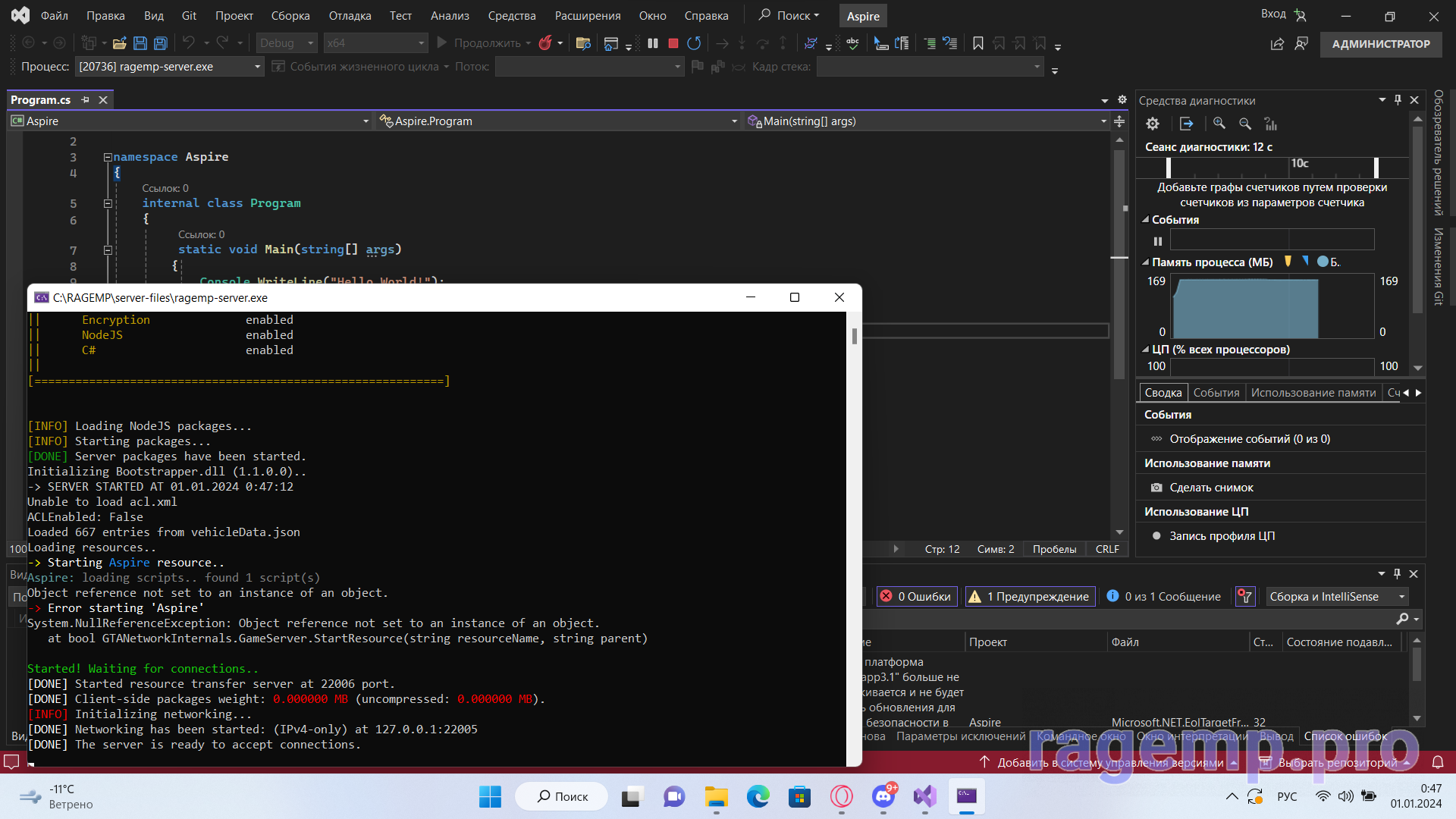
Task: Send feedback via the person icon
Action: [x=1301, y=44]
